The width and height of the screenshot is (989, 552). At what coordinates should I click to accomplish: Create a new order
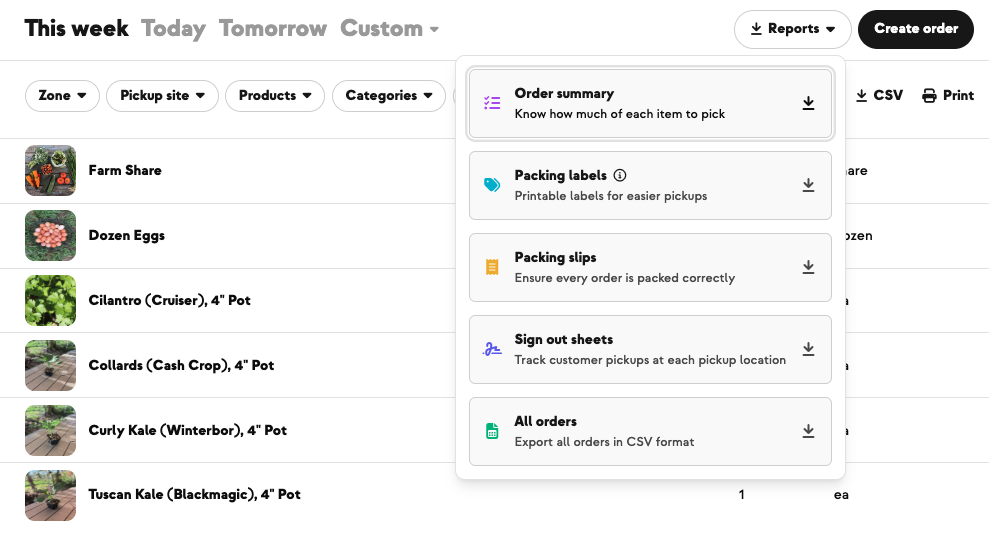point(916,29)
